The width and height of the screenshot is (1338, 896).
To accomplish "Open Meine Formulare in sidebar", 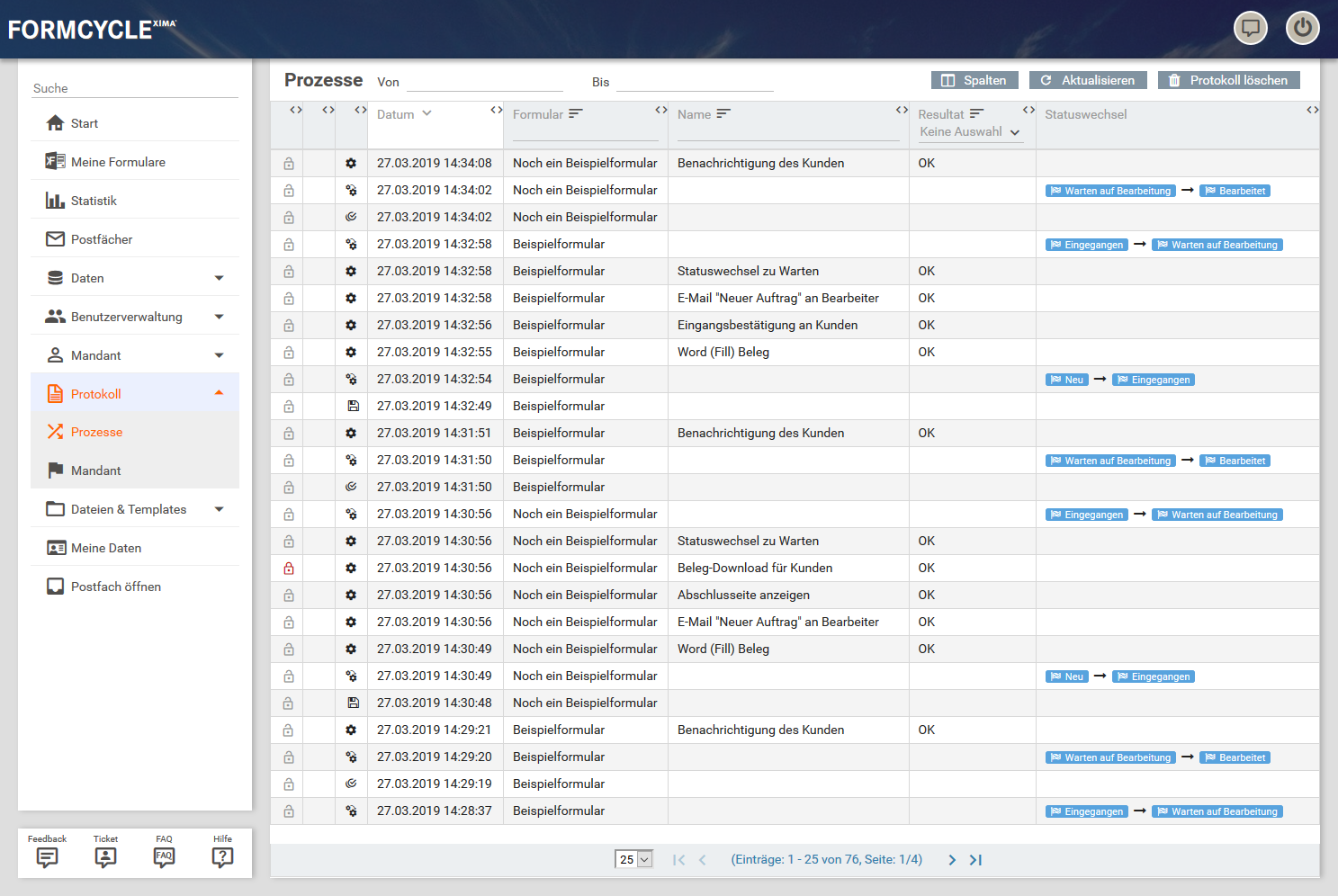I will (118, 162).
